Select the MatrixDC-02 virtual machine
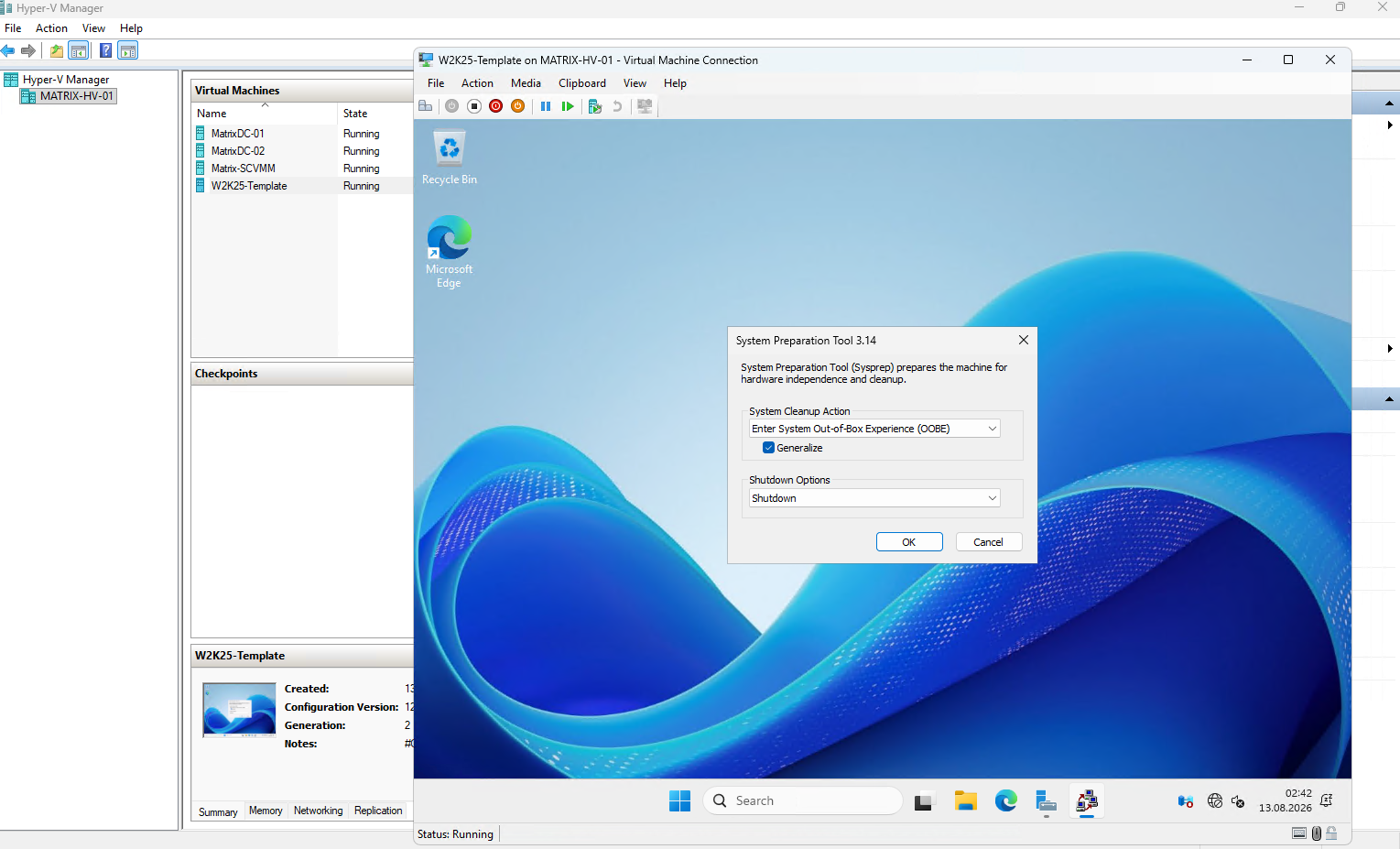Screen dimensions: 1400x849 coord(302,151)
